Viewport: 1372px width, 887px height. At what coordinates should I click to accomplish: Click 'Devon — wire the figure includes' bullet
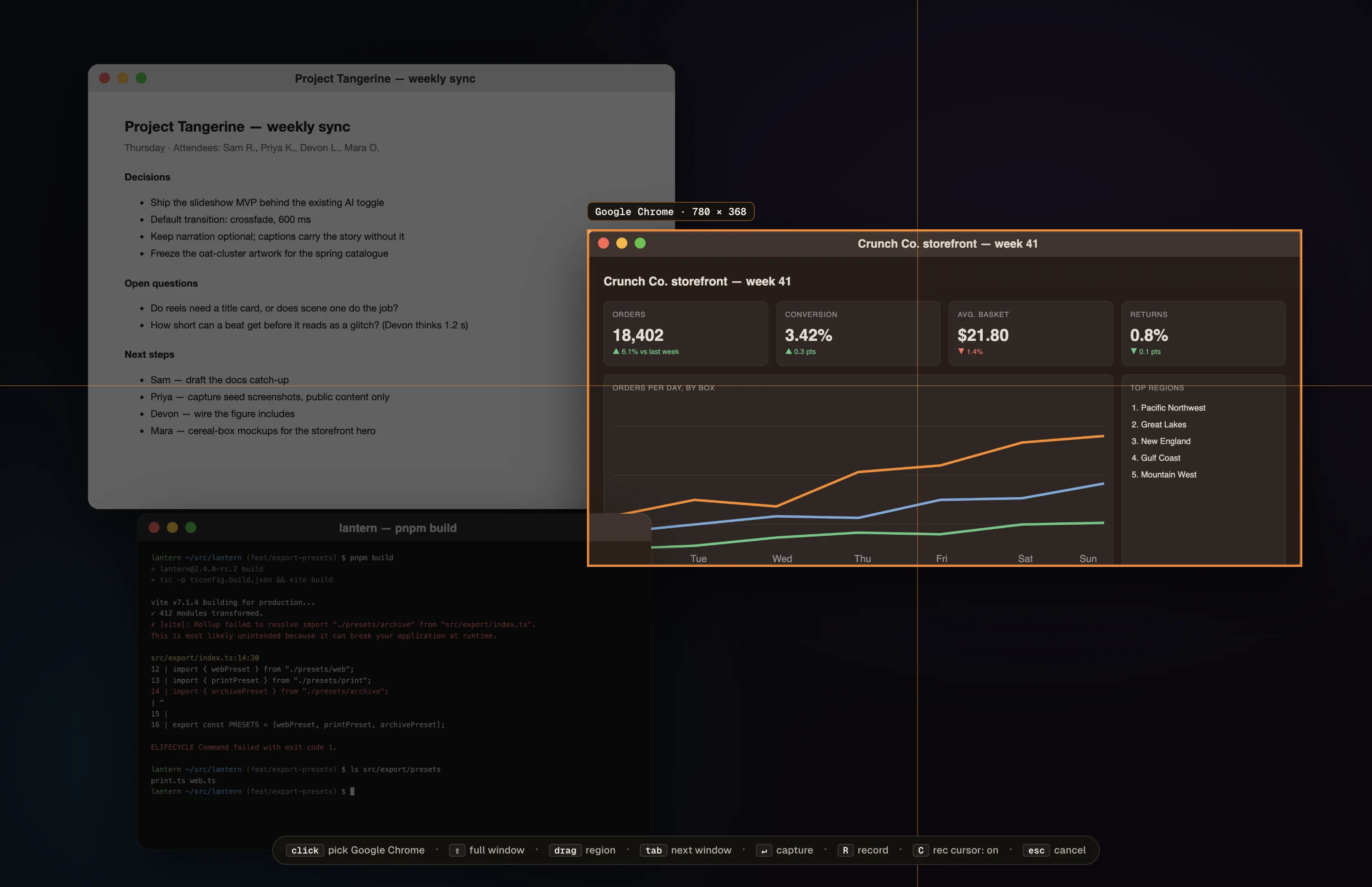pyautogui.click(x=222, y=414)
